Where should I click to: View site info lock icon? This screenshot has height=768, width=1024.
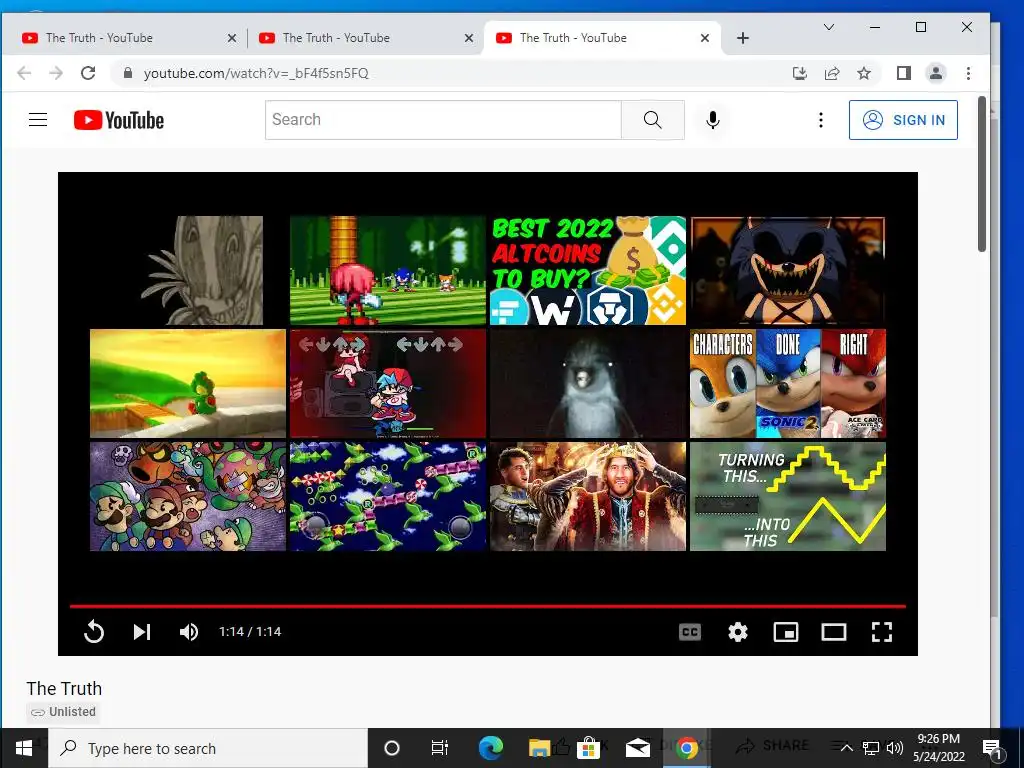[x=128, y=73]
